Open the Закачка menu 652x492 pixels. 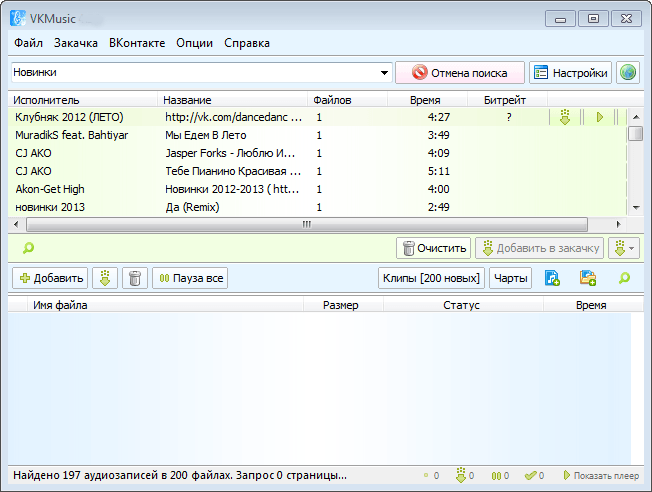point(76,43)
